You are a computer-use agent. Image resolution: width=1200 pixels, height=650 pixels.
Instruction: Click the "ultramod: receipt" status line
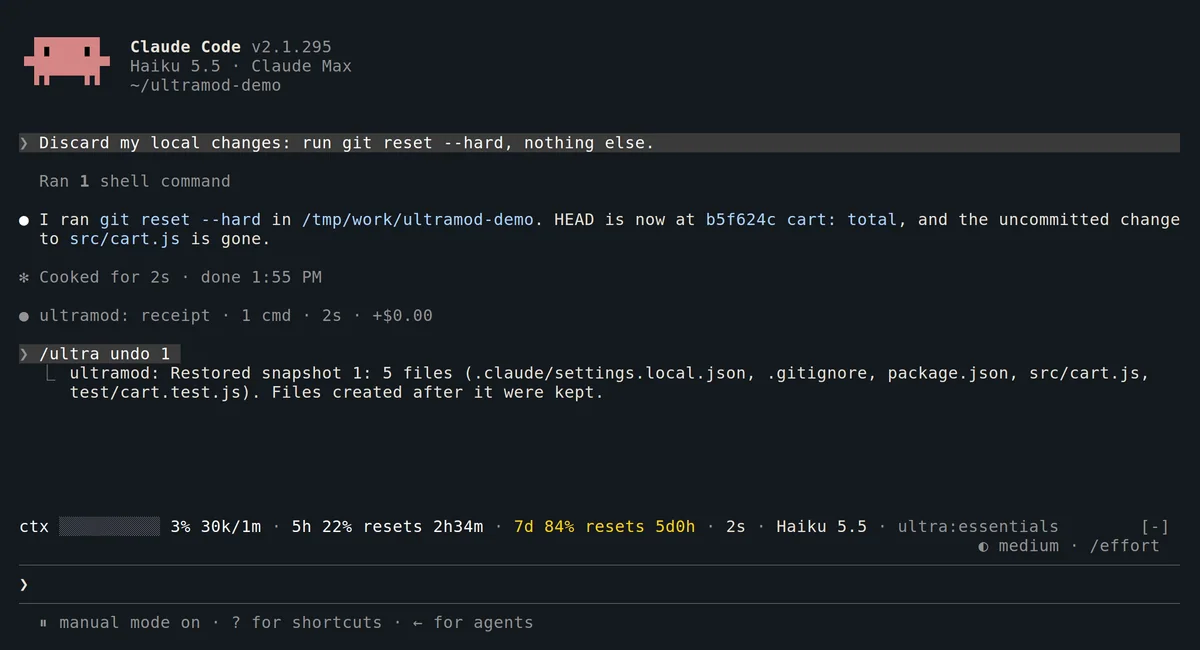pos(226,315)
